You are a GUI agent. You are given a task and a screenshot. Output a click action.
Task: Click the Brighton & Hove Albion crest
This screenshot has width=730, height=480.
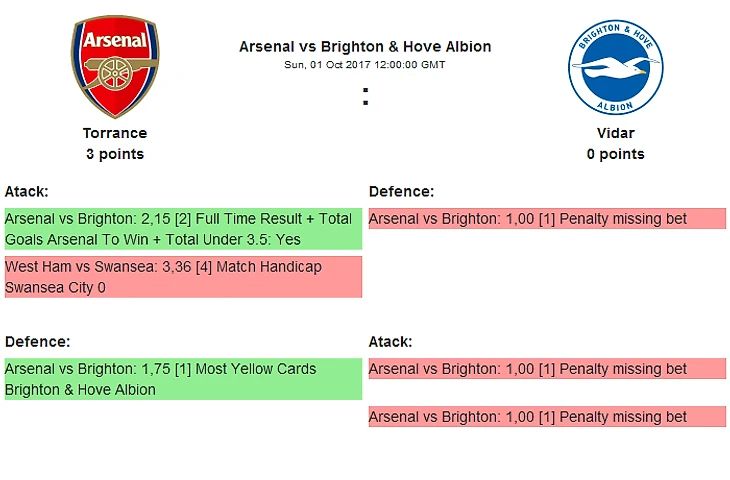point(615,69)
